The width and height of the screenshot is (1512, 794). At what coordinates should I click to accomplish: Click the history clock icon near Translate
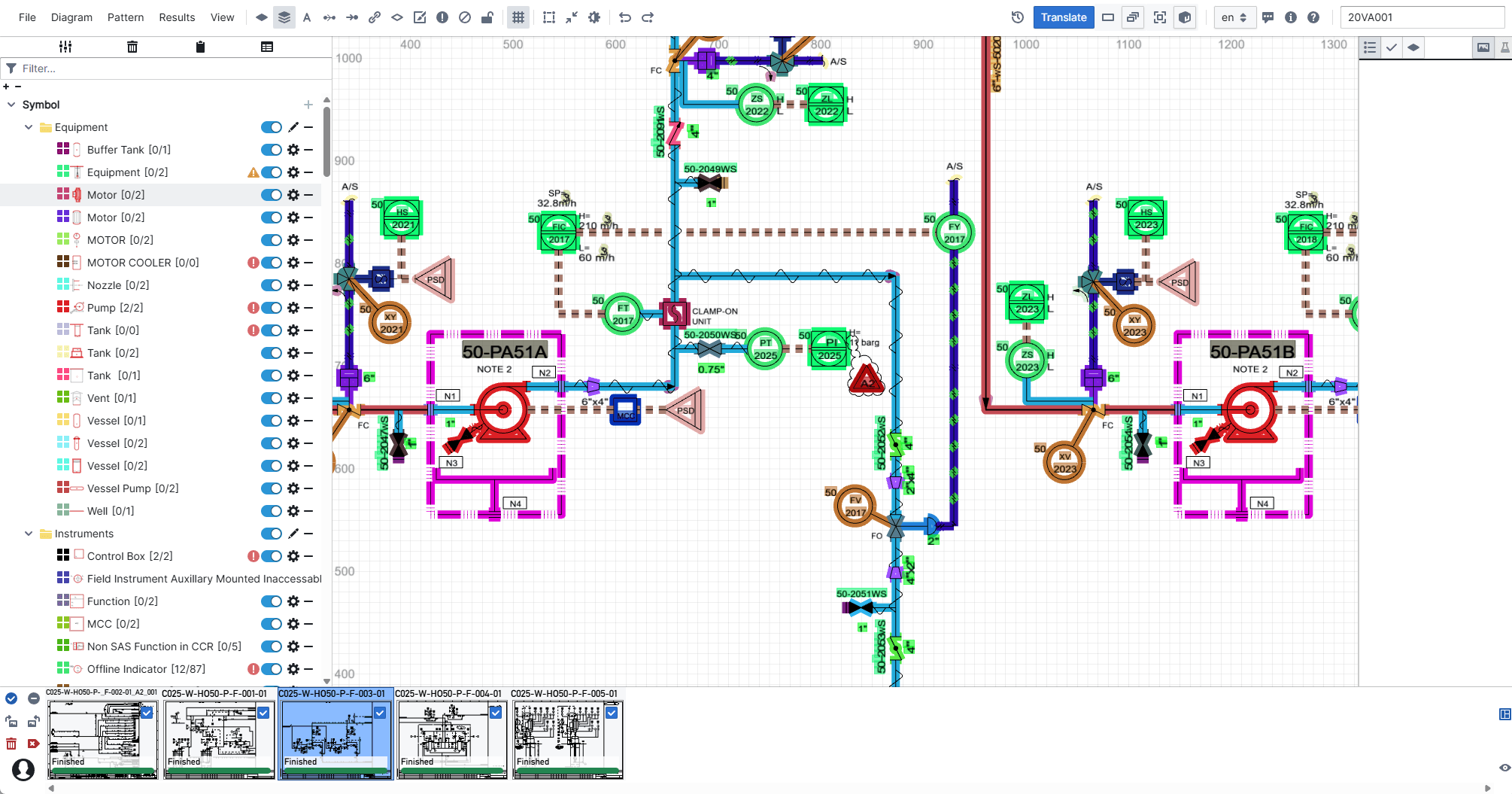click(x=1017, y=17)
